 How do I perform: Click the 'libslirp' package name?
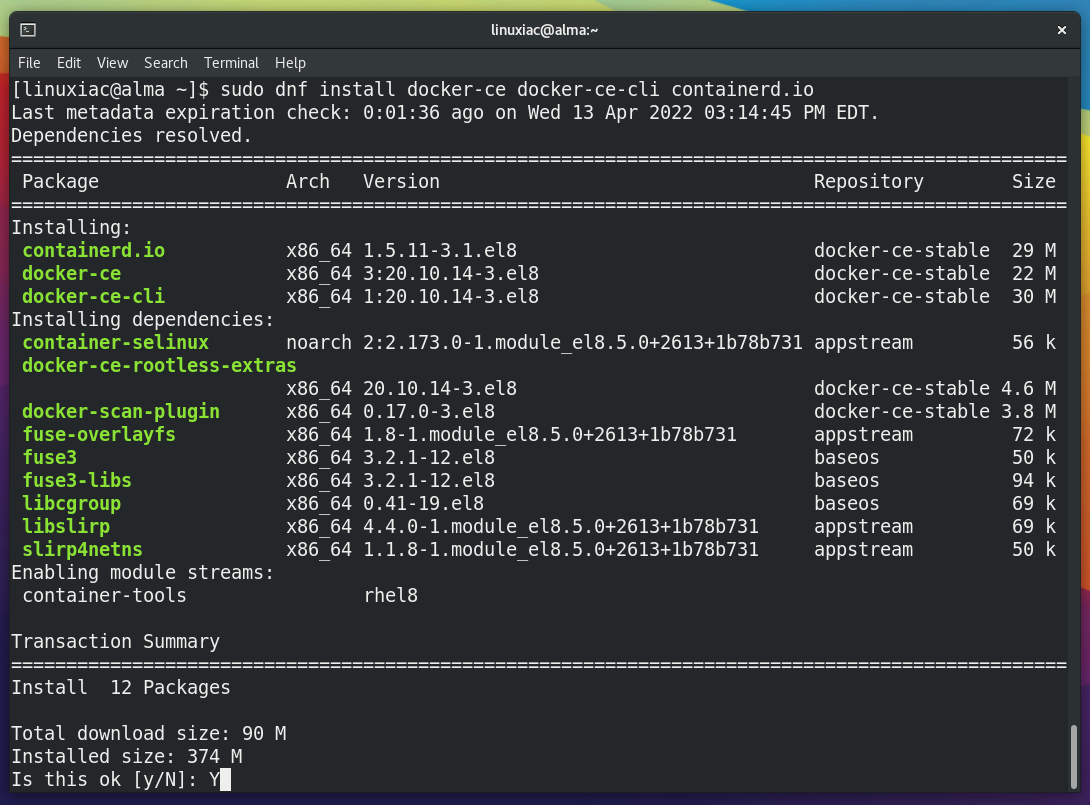(66, 526)
